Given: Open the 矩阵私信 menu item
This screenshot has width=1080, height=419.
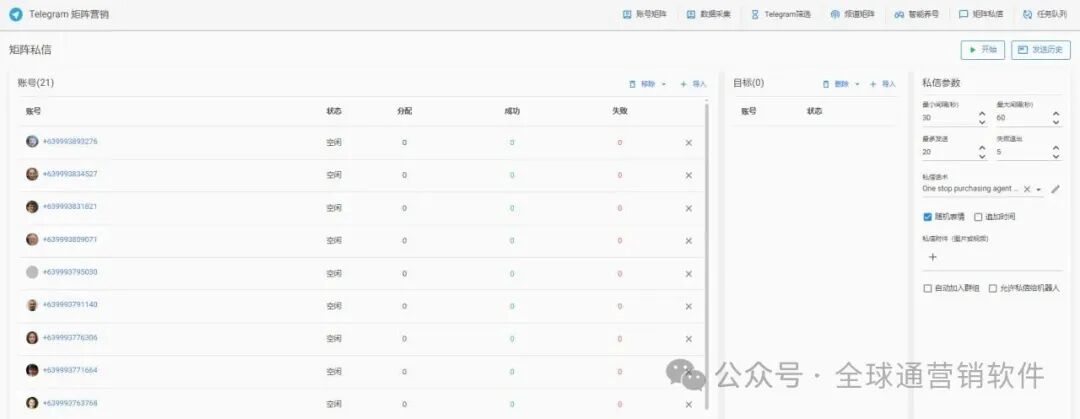Looking at the screenshot, I should 981,14.
